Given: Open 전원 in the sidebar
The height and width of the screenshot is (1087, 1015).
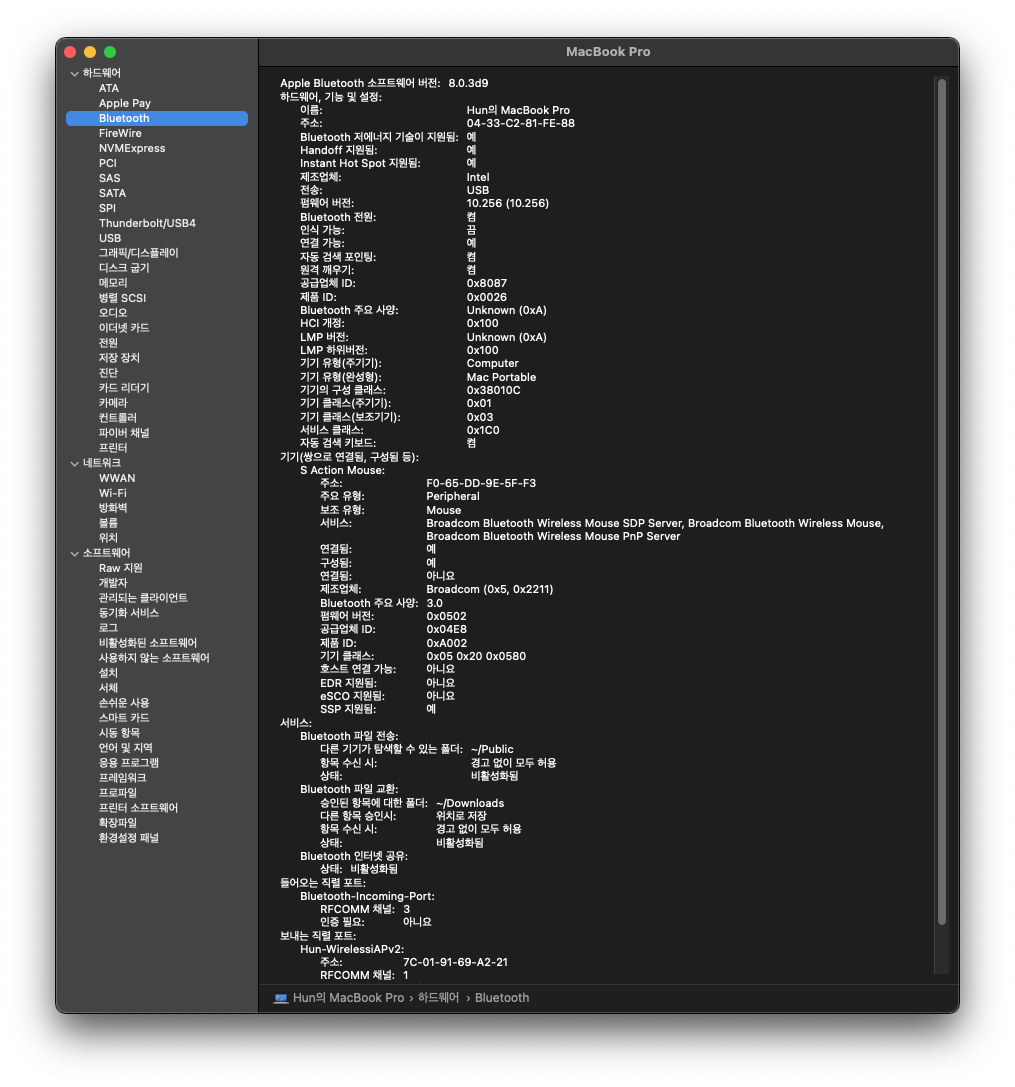Looking at the screenshot, I should tap(108, 342).
